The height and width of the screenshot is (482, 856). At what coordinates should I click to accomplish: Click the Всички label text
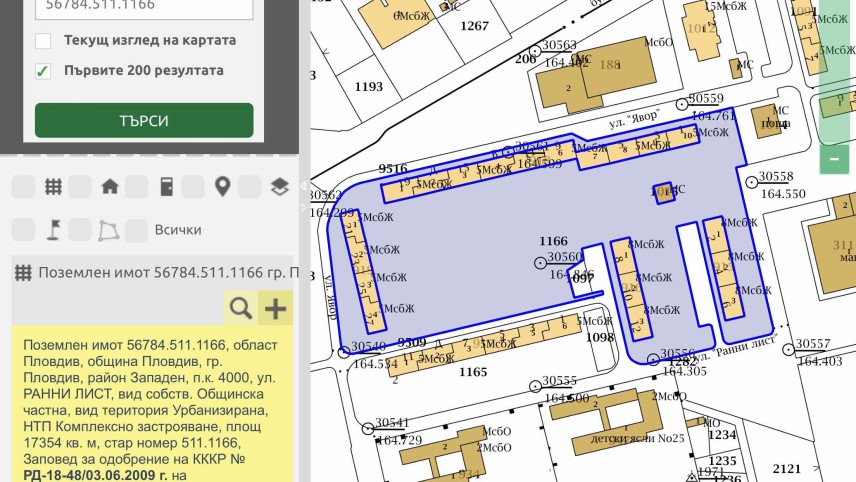point(178,230)
